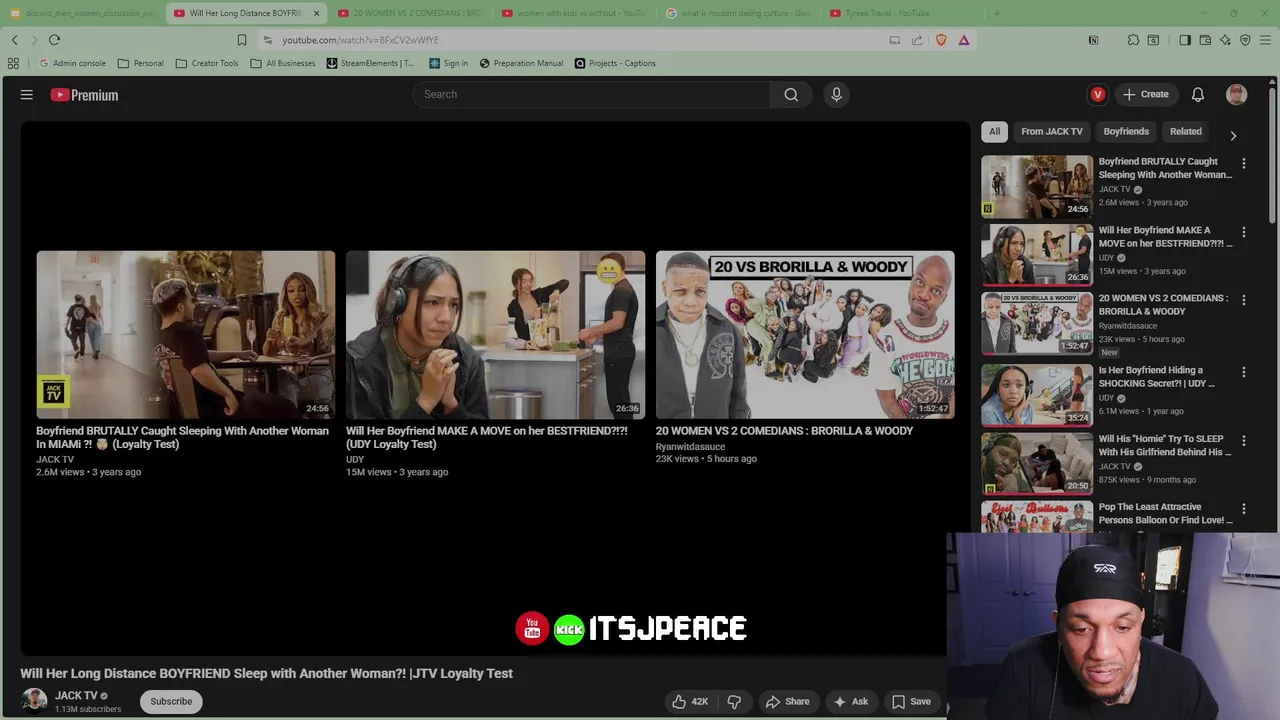Open the Notion extension icon
This screenshot has width=1280, height=720.
point(1093,40)
